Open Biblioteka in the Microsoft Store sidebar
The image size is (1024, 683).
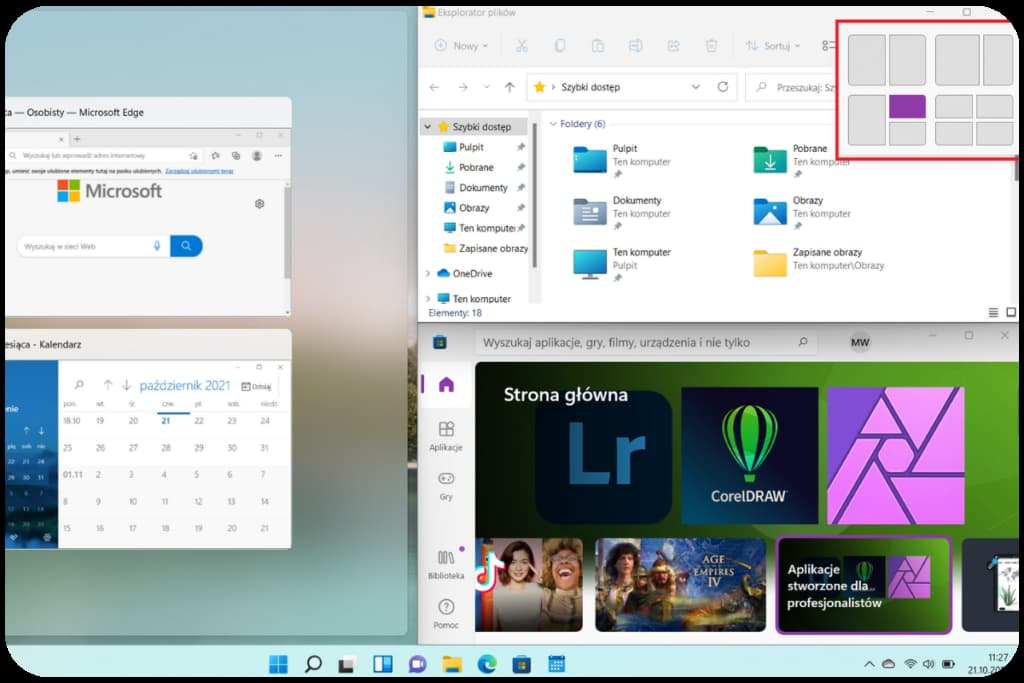tap(446, 564)
